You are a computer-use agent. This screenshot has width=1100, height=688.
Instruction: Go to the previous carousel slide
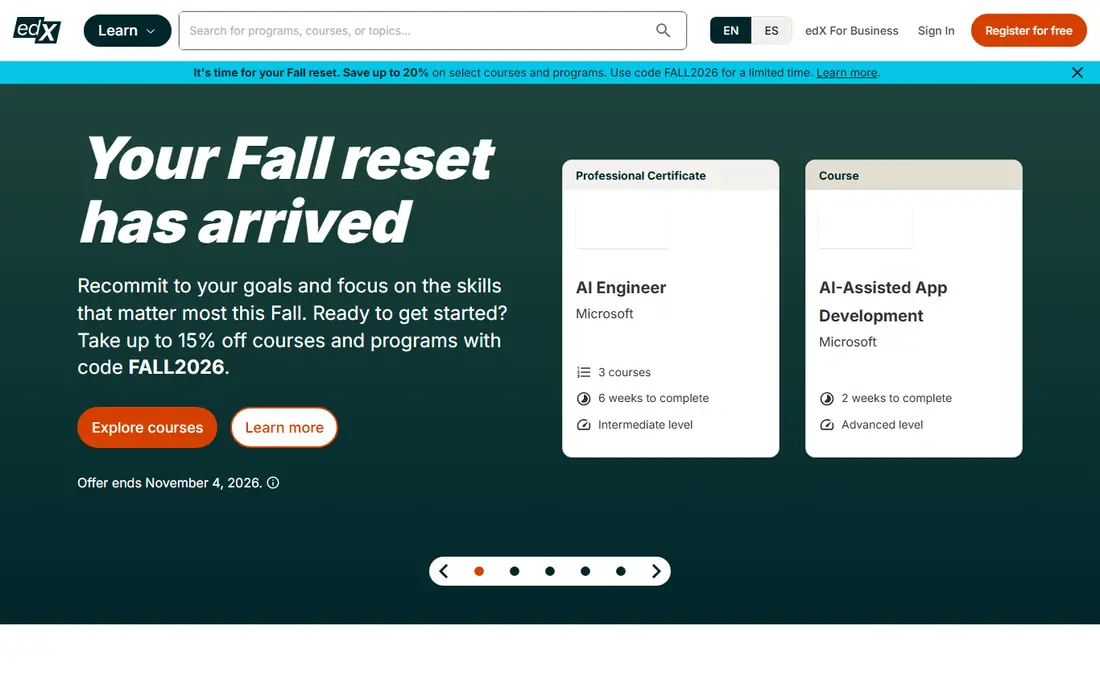(x=443, y=571)
